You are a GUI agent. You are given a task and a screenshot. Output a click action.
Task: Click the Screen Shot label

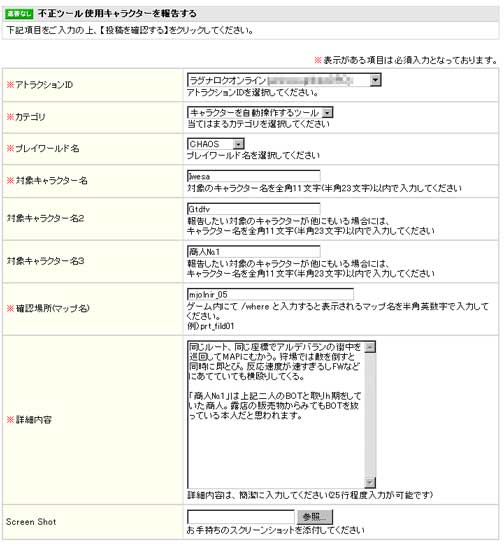tap(31, 521)
